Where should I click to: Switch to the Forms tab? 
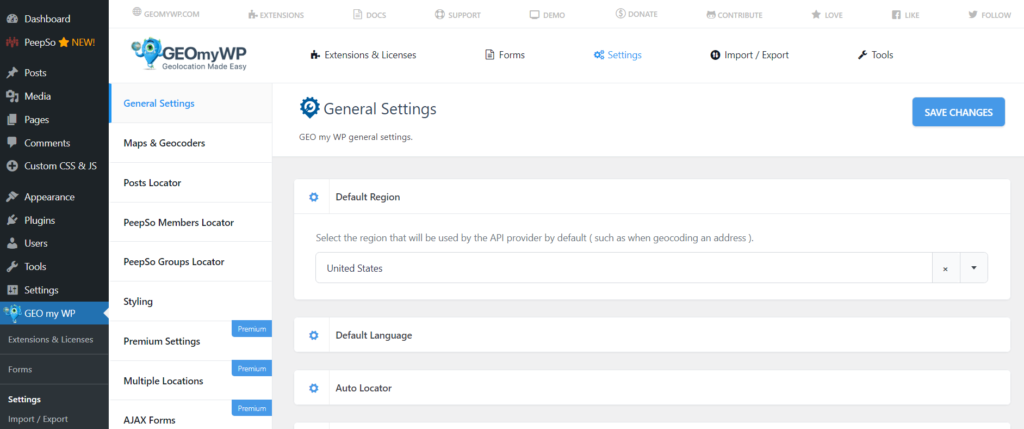click(x=505, y=55)
